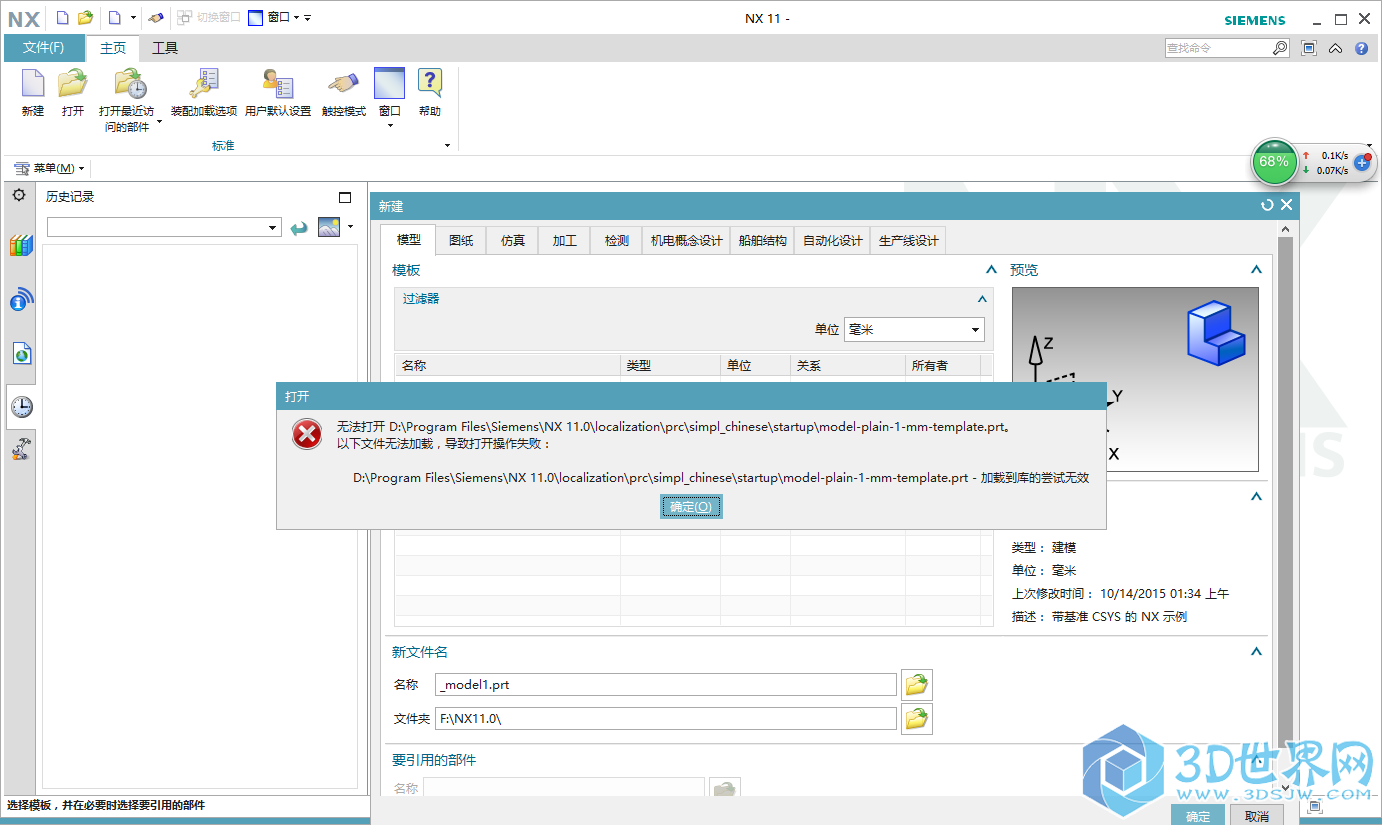Collapse the 过滤器 group

pyautogui.click(x=981, y=298)
